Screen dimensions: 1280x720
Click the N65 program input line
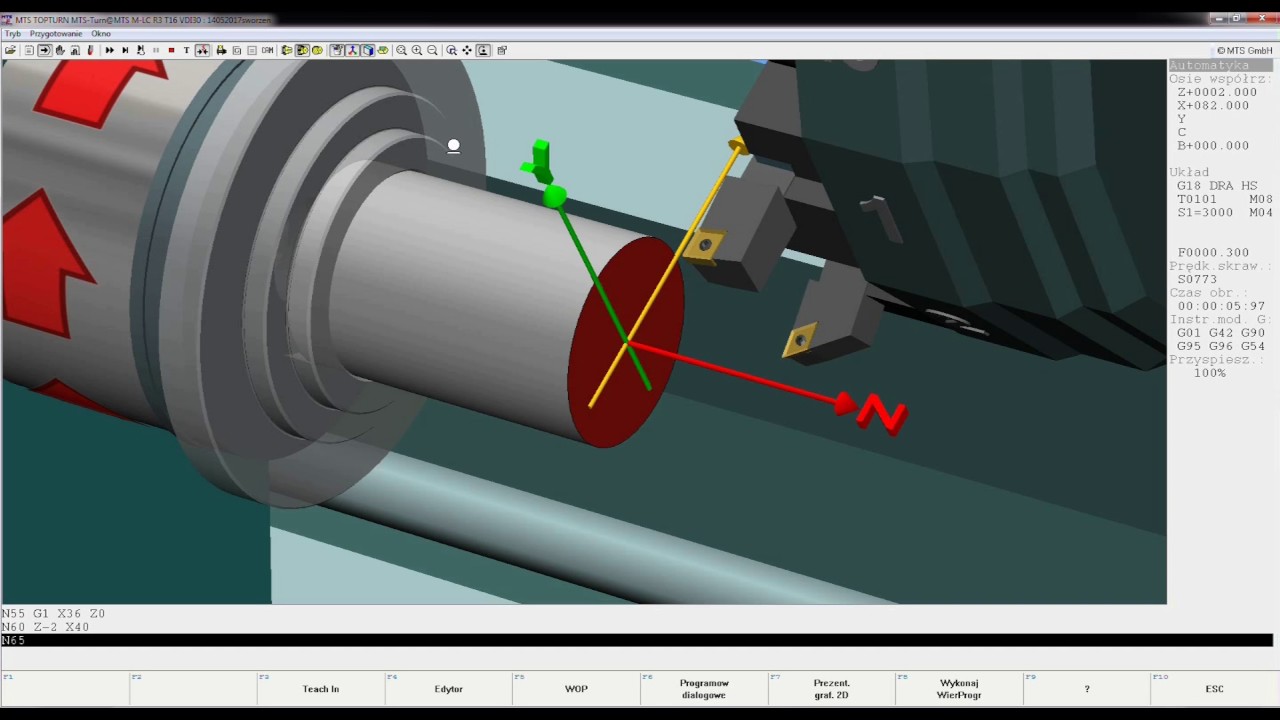click(637, 640)
